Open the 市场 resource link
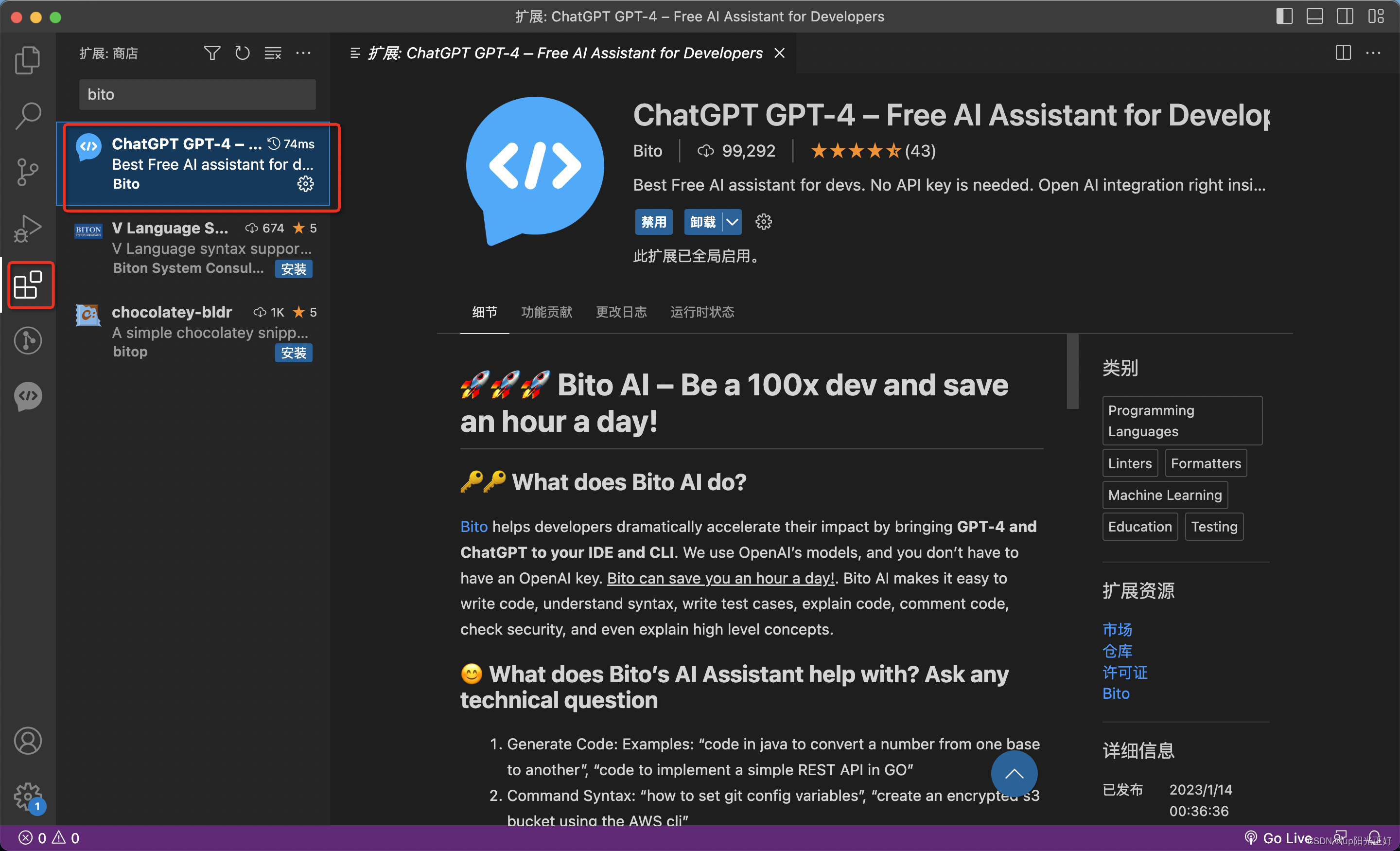 pyautogui.click(x=1117, y=629)
